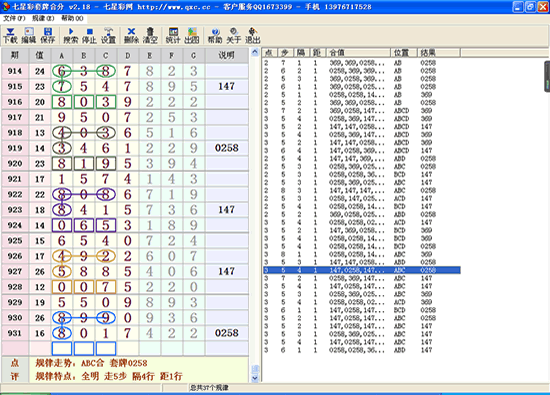The height and width of the screenshot is (395, 550).
Task: Click empty C input box under row 931
Action: [x=106, y=349]
